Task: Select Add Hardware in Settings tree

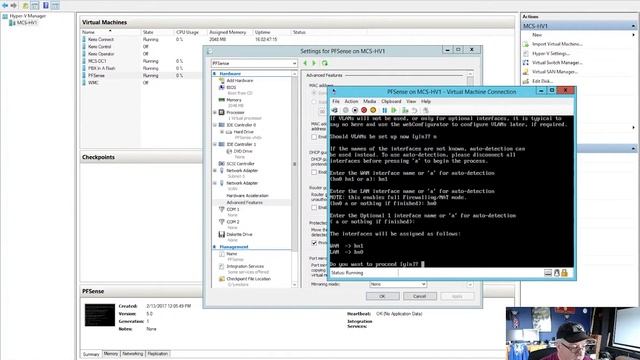Action: 240,80
